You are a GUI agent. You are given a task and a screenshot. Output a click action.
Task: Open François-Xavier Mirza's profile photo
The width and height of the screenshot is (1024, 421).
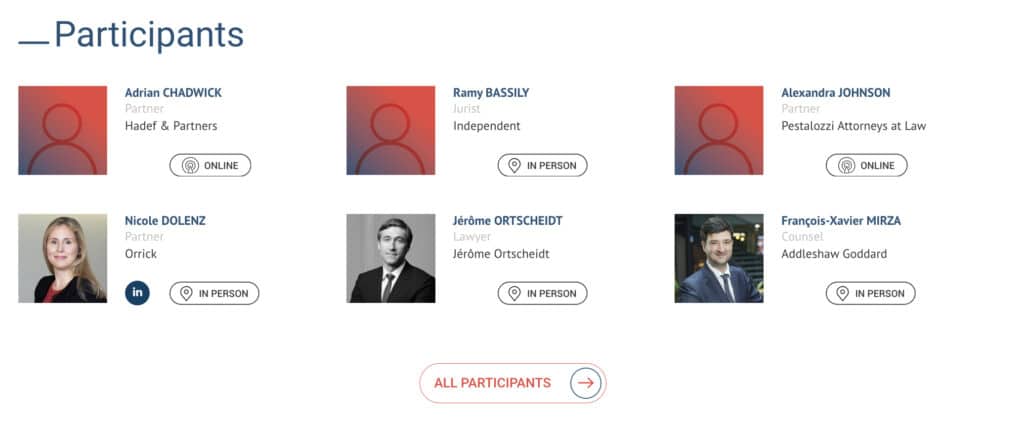tap(718, 258)
